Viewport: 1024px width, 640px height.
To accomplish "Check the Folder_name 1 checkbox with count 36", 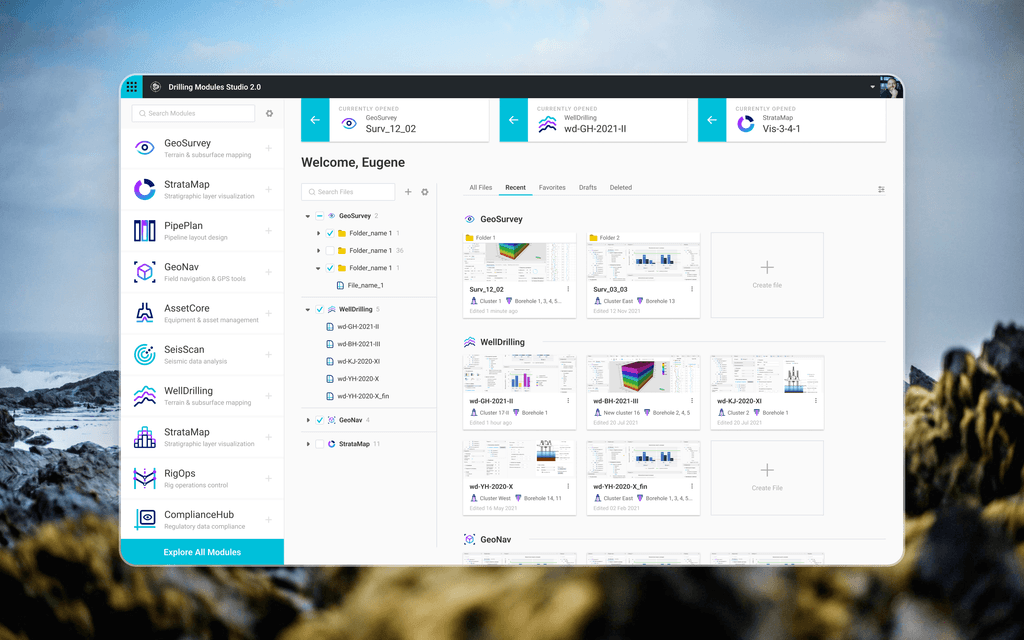I will [x=330, y=251].
